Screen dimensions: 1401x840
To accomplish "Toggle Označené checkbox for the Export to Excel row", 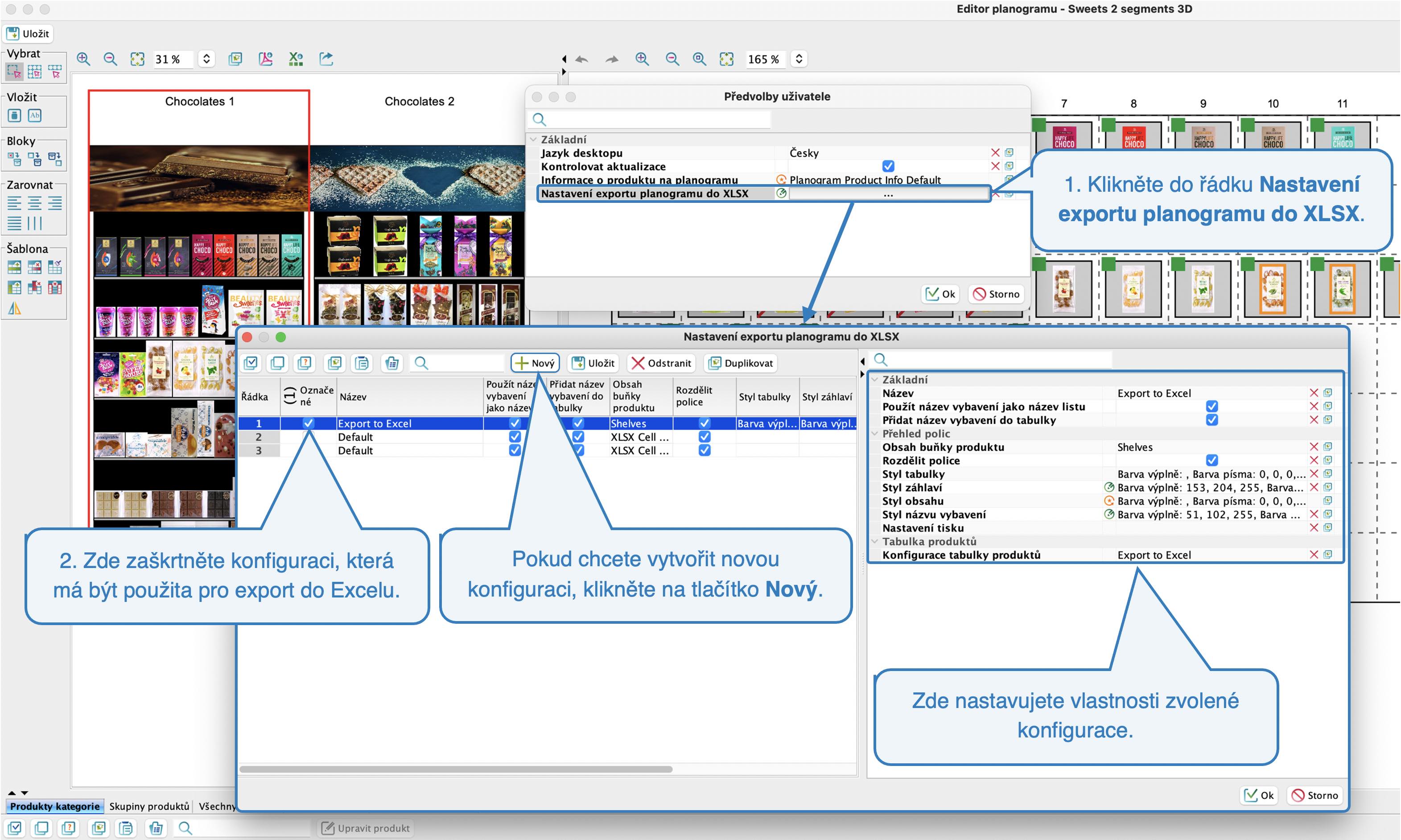I will tap(309, 424).
